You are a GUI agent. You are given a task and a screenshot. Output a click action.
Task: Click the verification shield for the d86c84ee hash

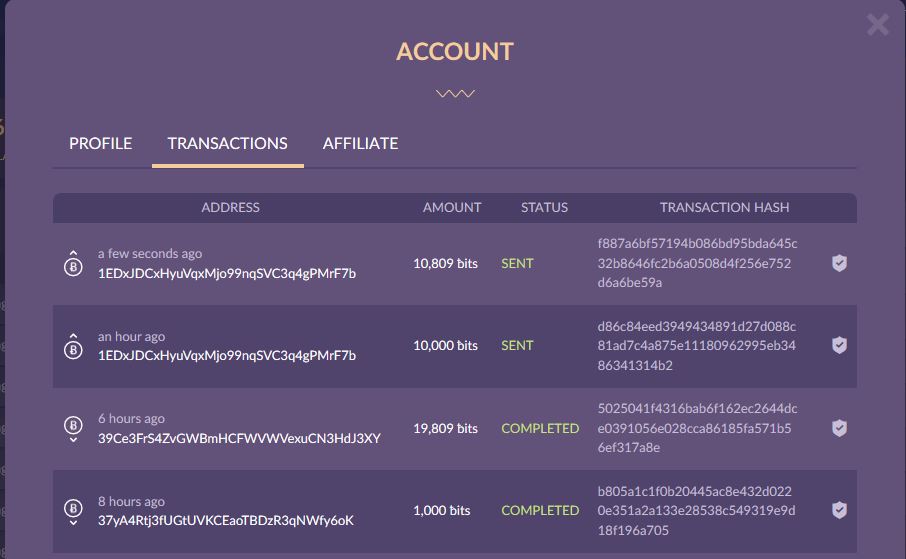(840, 345)
